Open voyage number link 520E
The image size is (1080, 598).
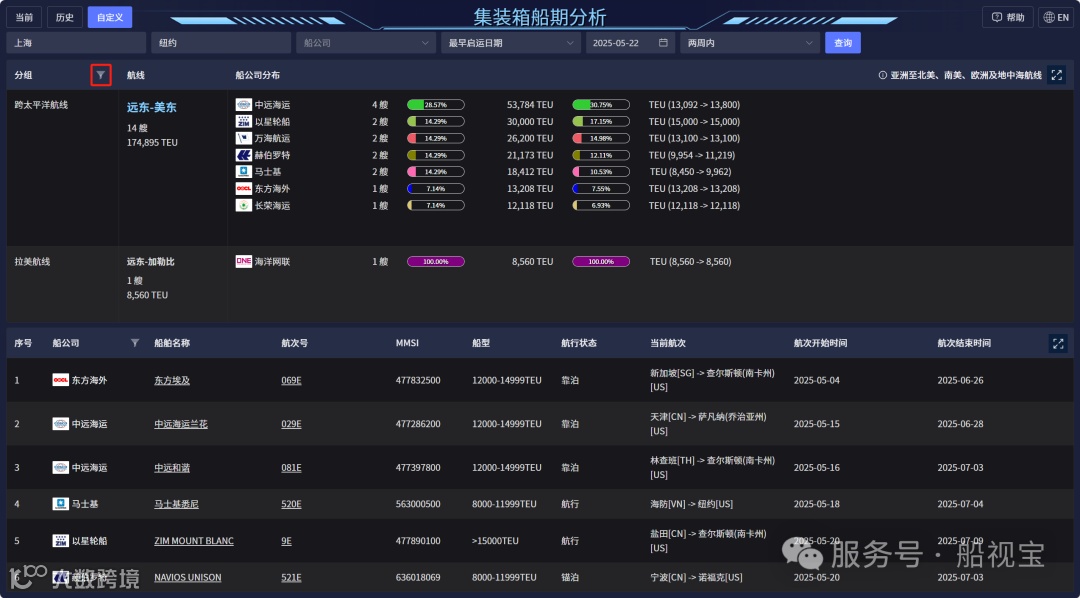coord(291,504)
